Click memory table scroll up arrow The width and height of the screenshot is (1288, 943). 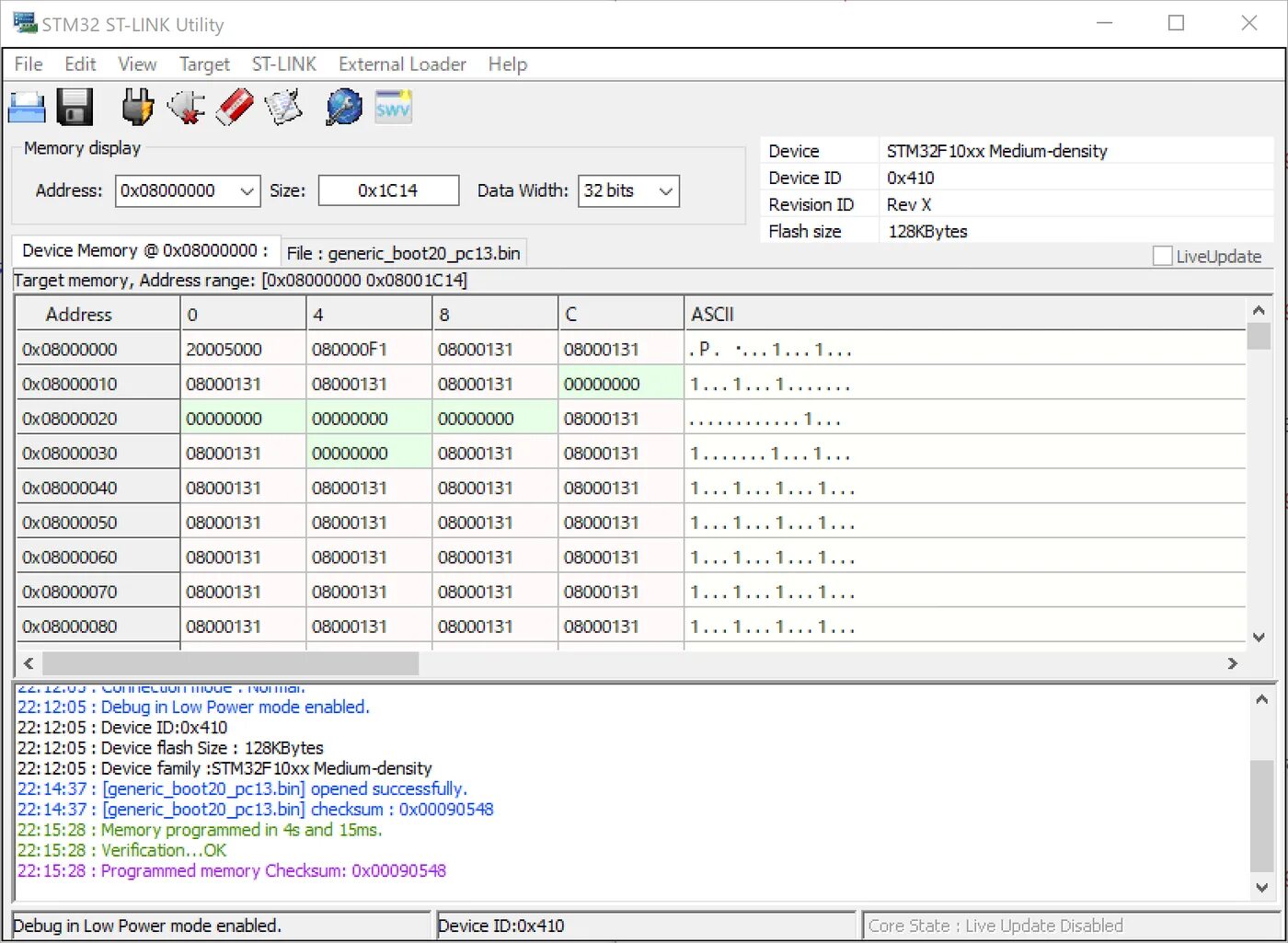tap(1259, 310)
